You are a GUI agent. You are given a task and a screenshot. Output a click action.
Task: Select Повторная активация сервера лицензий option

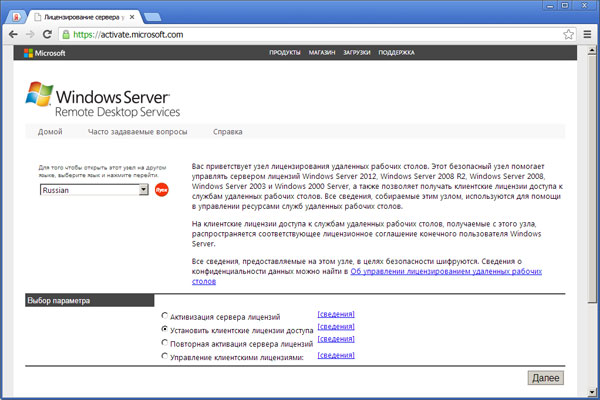point(165,343)
